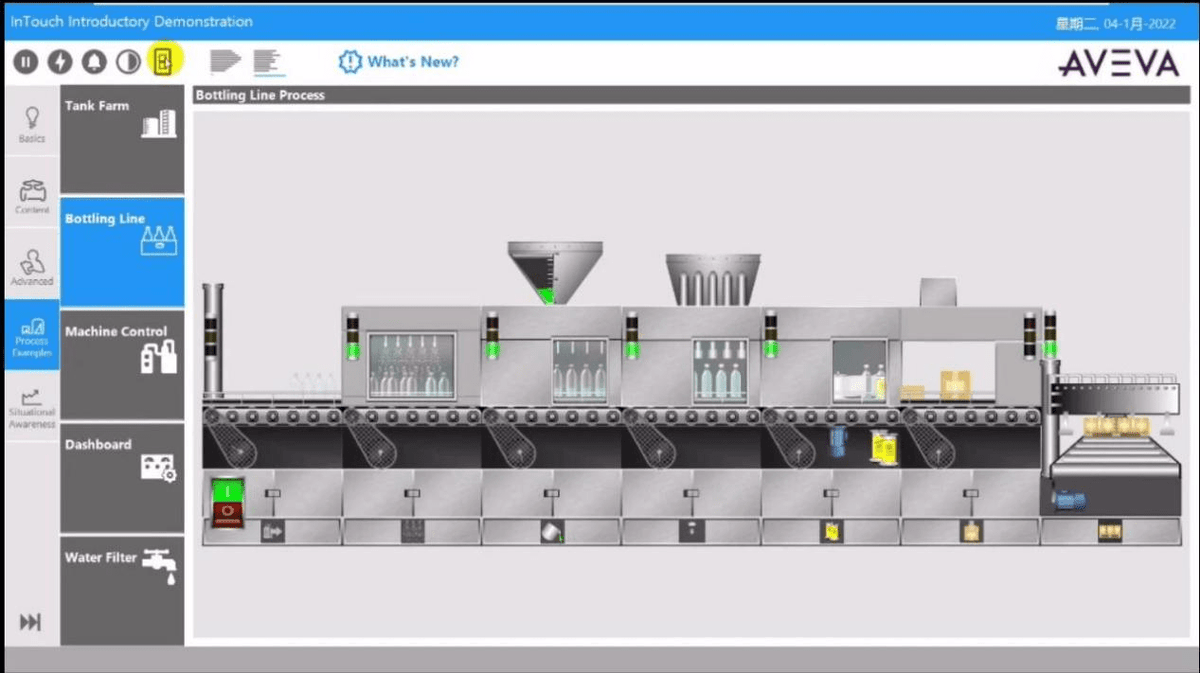Viewport: 1200px width, 673px height.
Task: Click the AVEVA logo
Action: point(1117,63)
